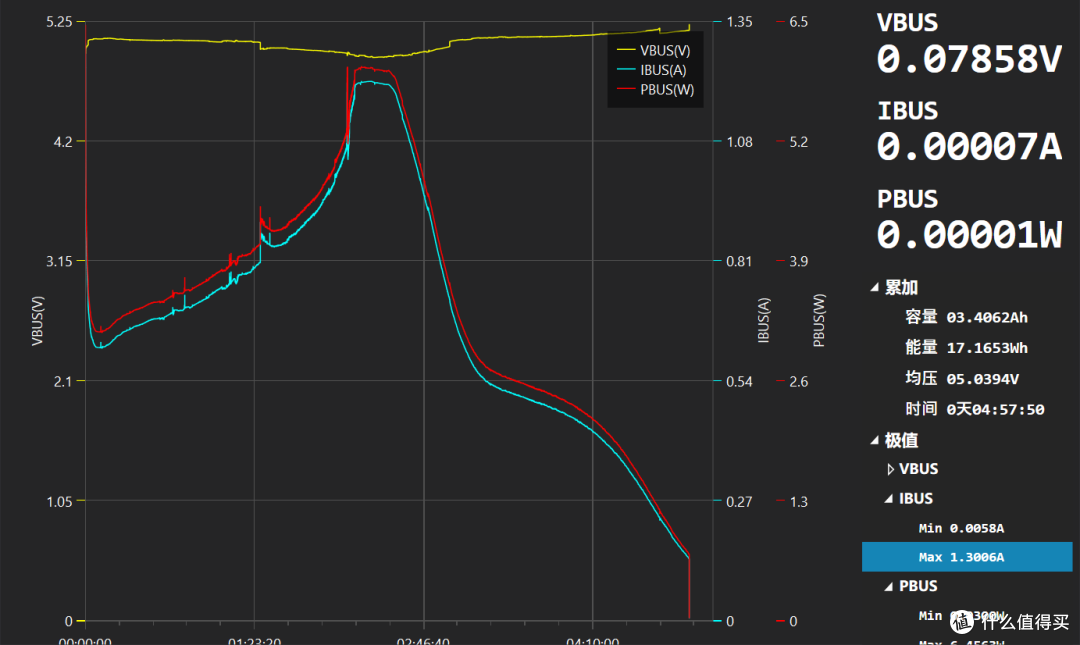Click the 极值 section heading

901,440
